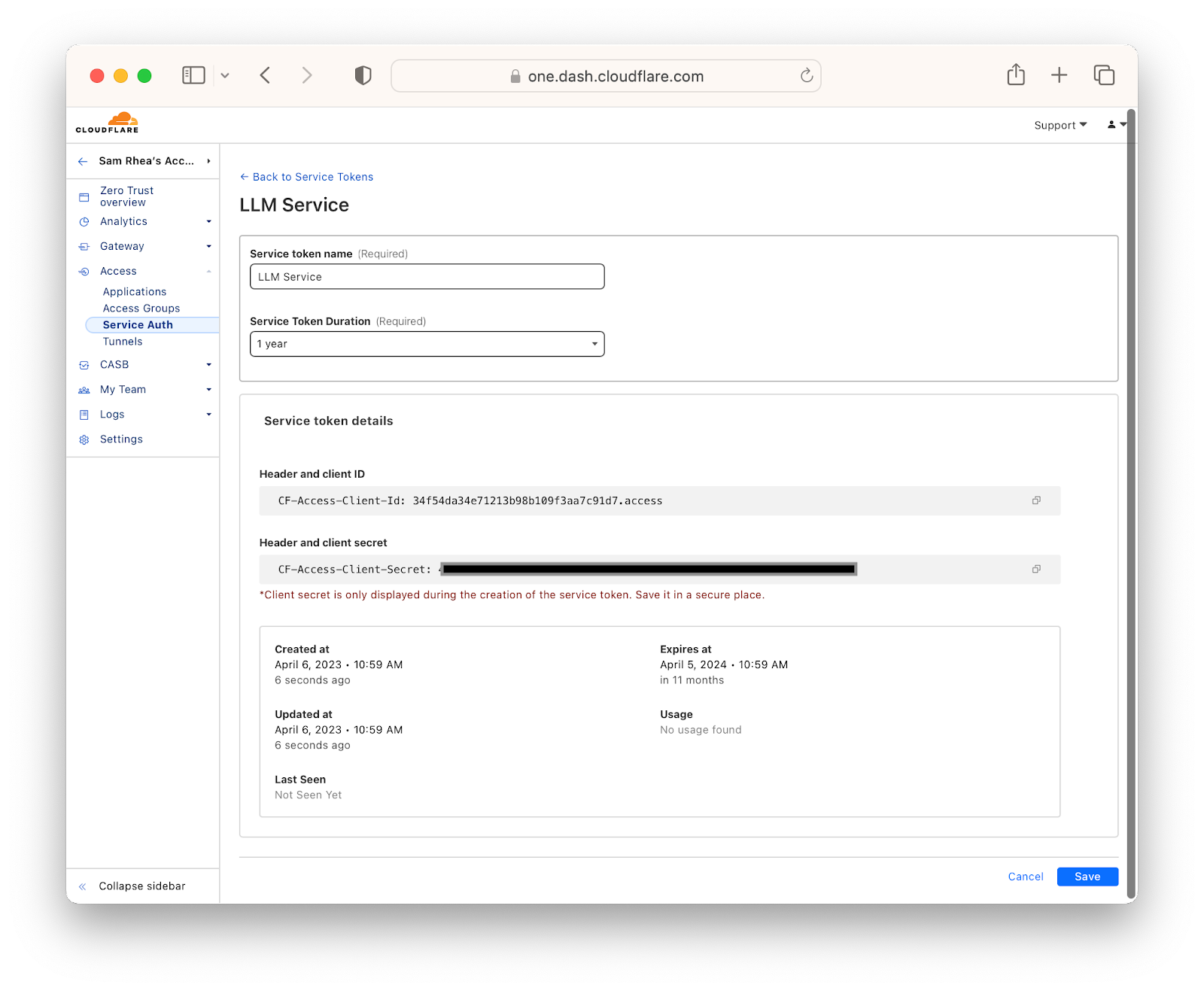Reload the page with refresh icon
1204x991 pixels.
[x=807, y=75]
